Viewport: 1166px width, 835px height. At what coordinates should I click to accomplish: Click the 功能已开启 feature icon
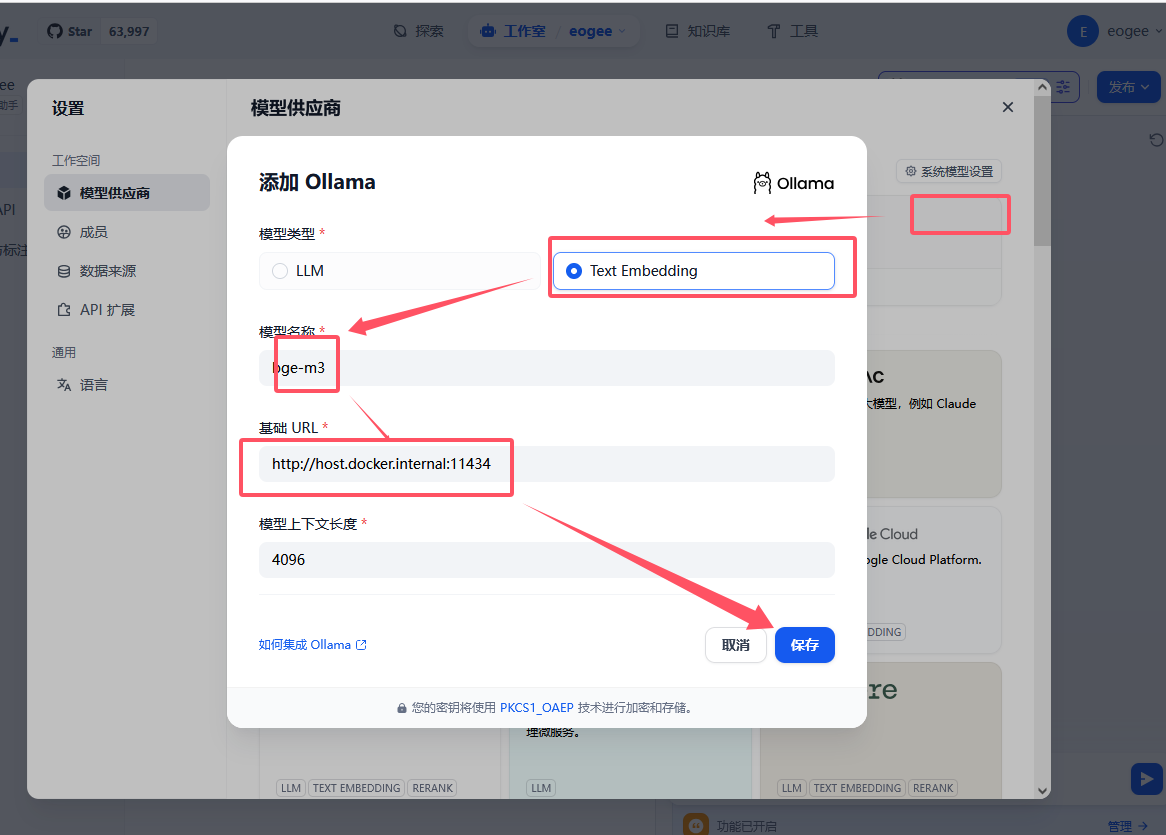click(695, 825)
